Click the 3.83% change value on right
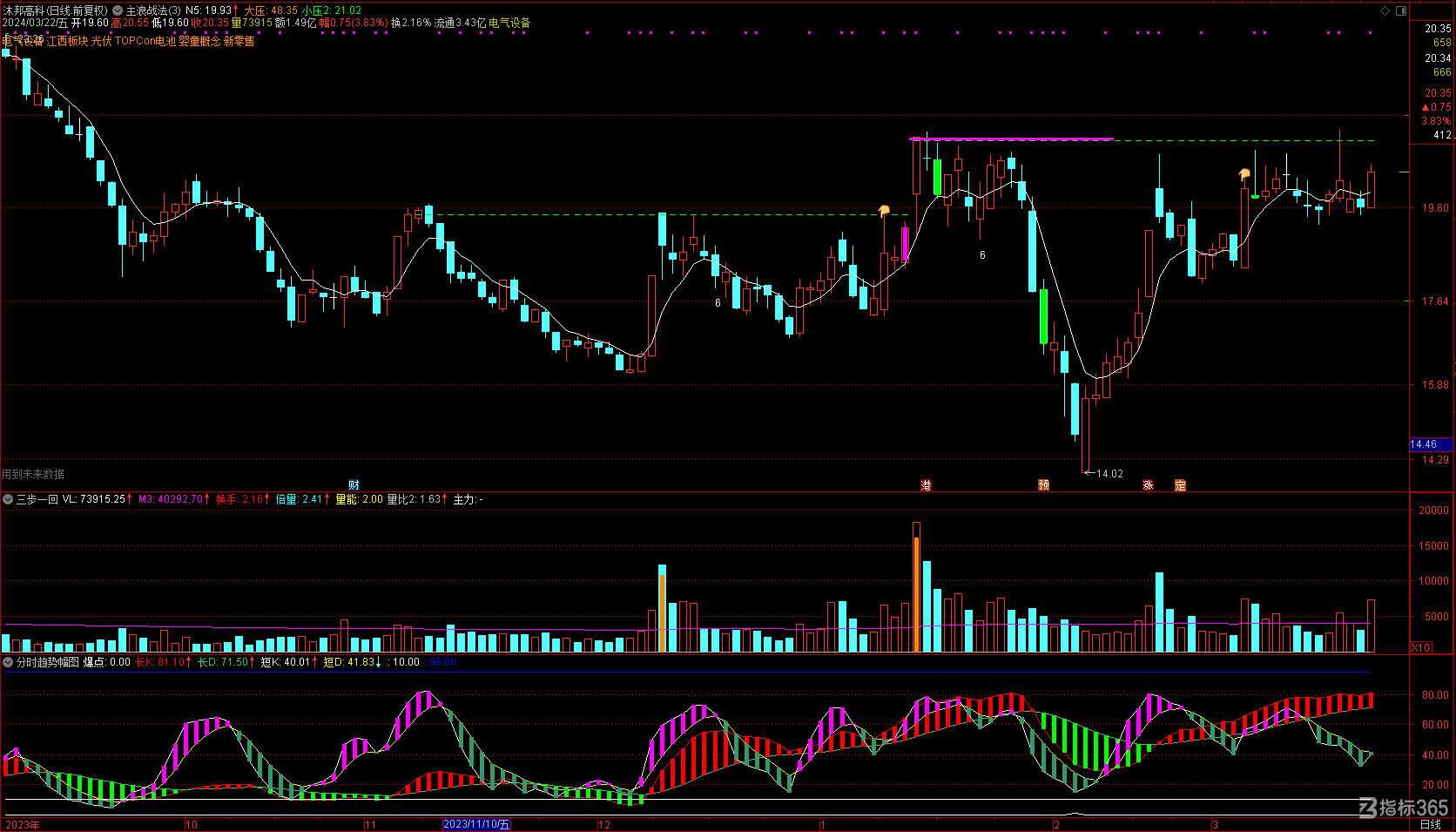The width and height of the screenshot is (1456, 832). pos(1437,121)
